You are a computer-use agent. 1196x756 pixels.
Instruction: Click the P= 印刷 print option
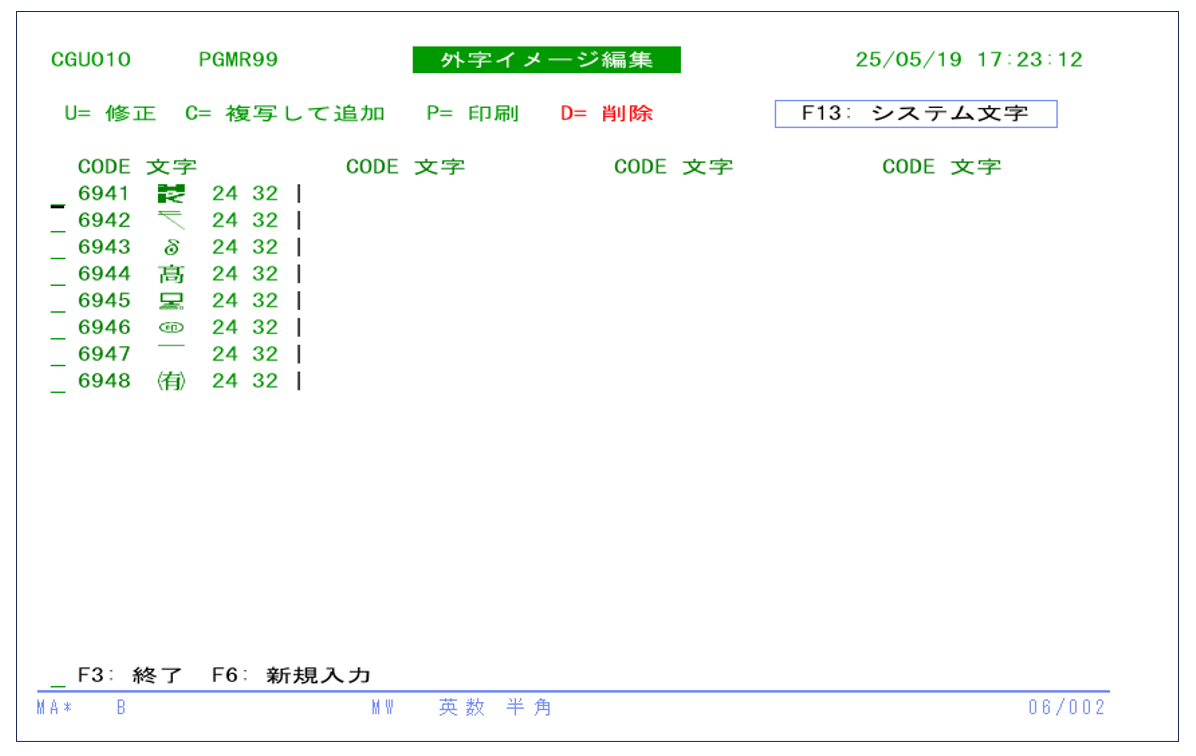click(x=472, y=114)
